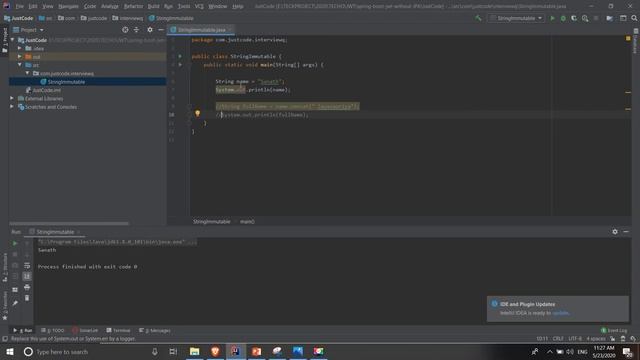Click the src breadcrumb in the navigation bar
640x360 pixels.
click(46, 18)
